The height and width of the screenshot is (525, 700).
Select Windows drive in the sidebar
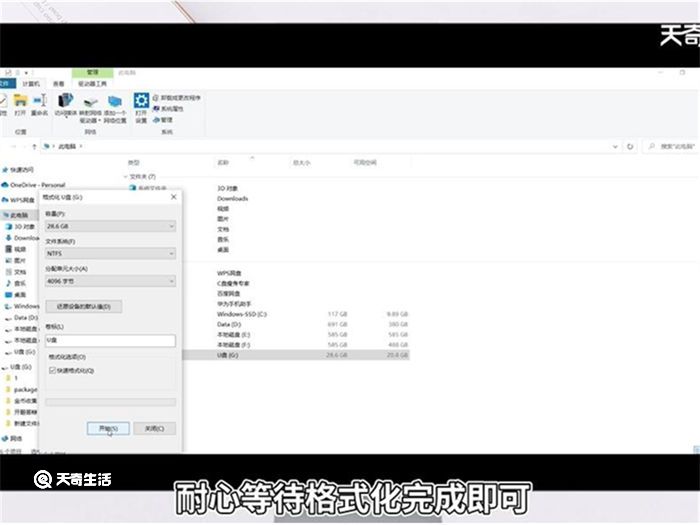[x=22, y=306]
